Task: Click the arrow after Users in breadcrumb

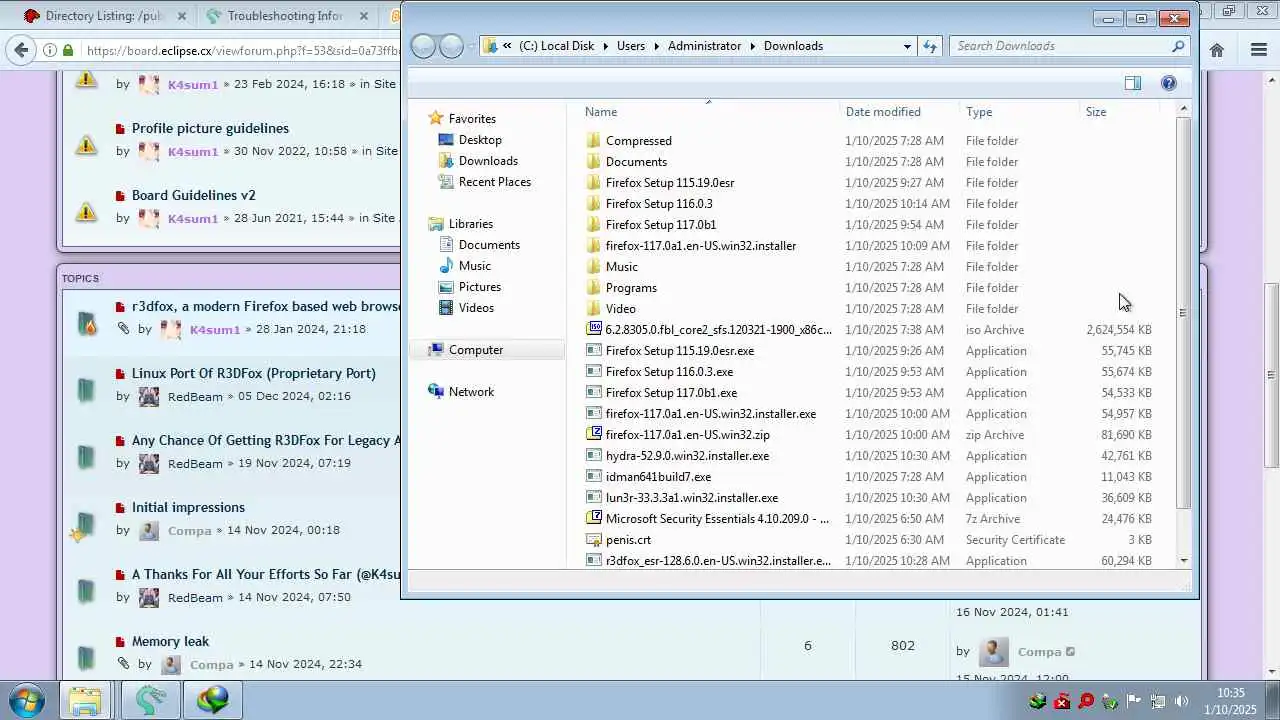Action: coord(657,46)
